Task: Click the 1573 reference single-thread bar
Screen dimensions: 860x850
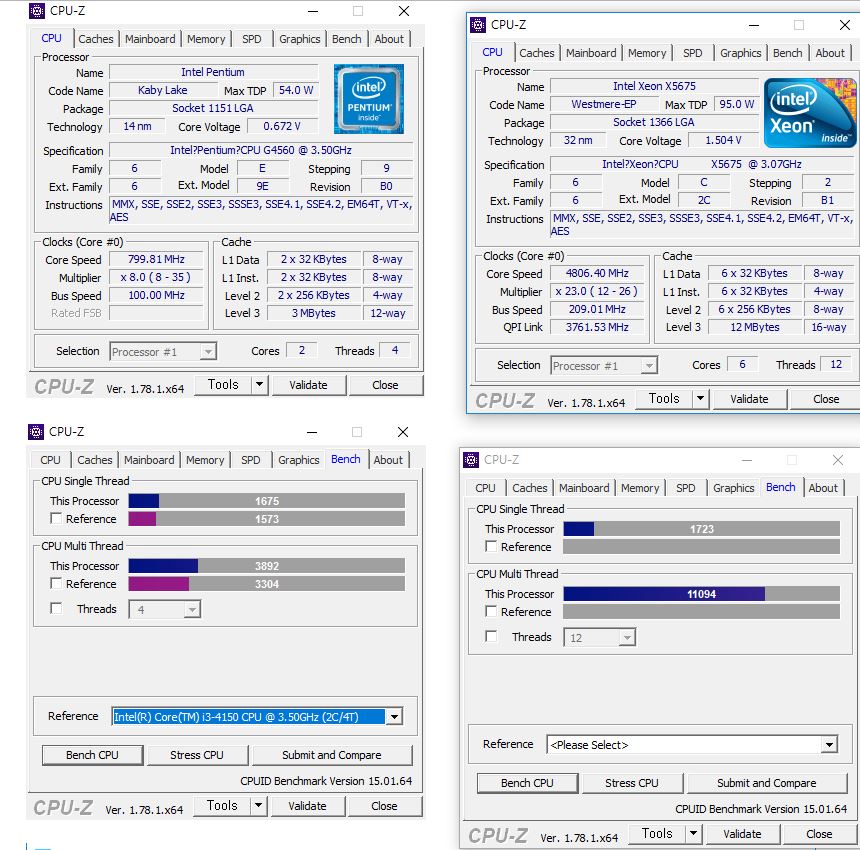Action: (267, 518)
